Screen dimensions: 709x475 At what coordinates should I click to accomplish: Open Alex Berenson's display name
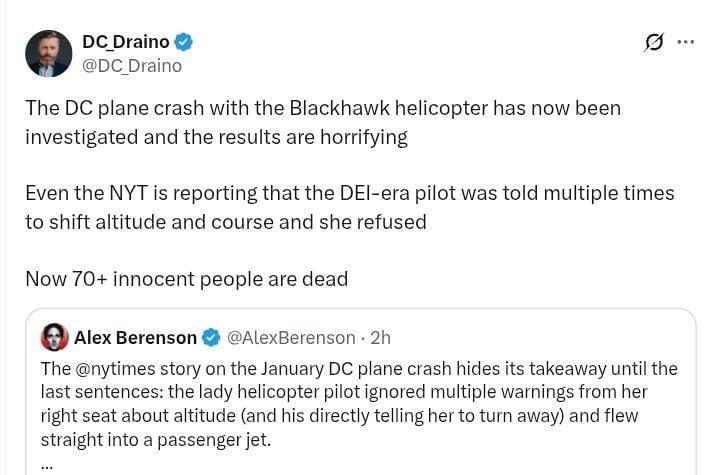135,337
